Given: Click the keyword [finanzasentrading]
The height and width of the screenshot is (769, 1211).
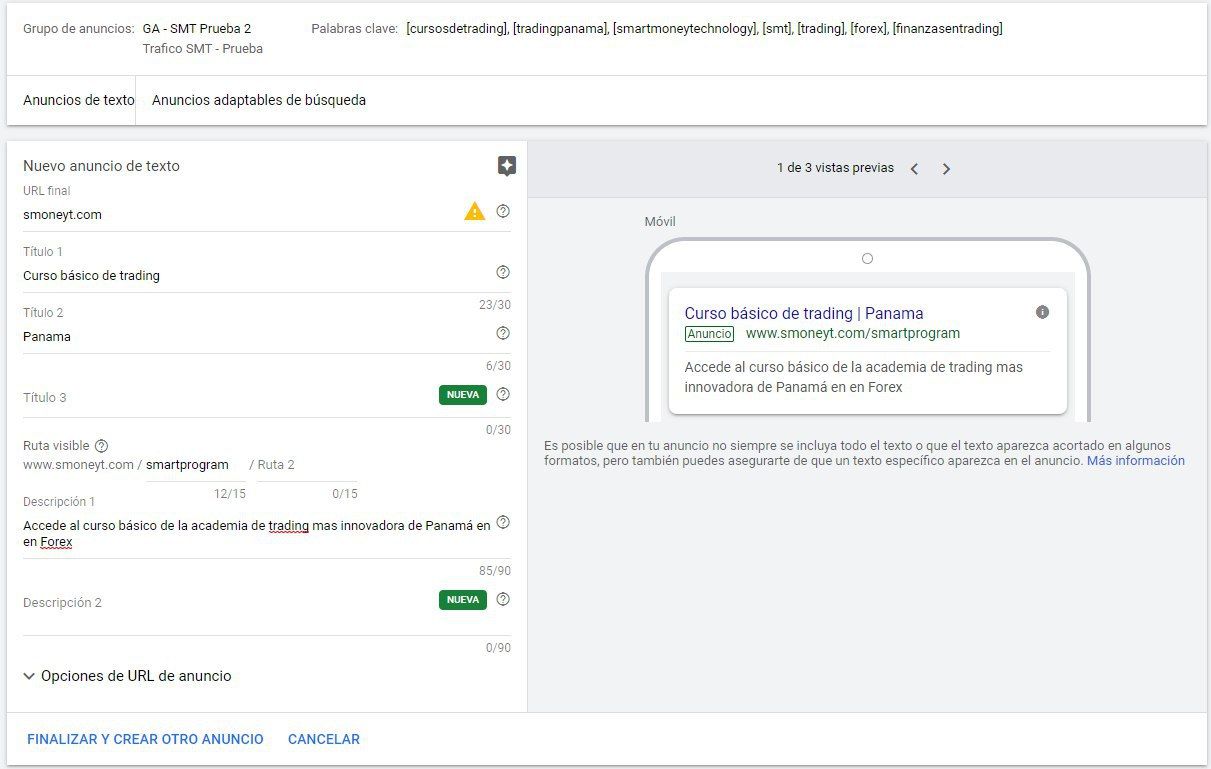Looking at the screenshot, I should pos(947,29).
